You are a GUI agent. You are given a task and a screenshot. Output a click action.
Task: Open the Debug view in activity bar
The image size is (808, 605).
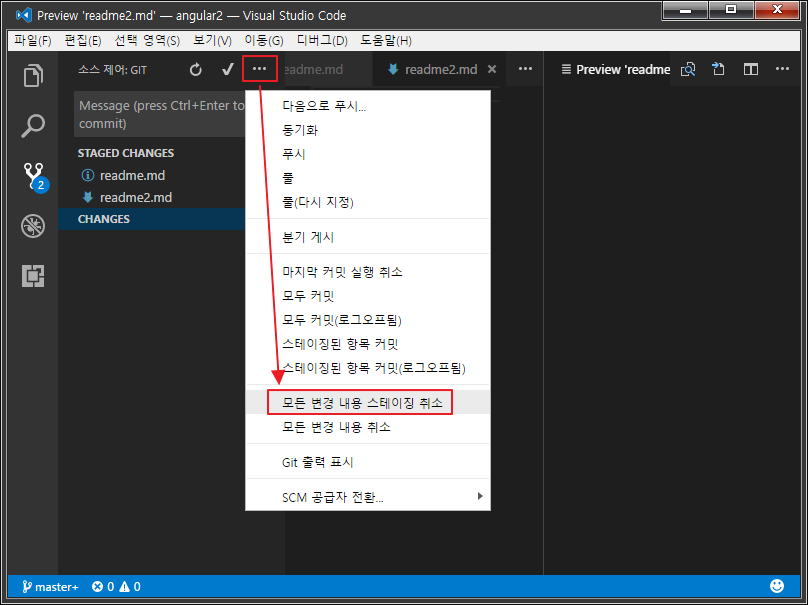(33, 226)
